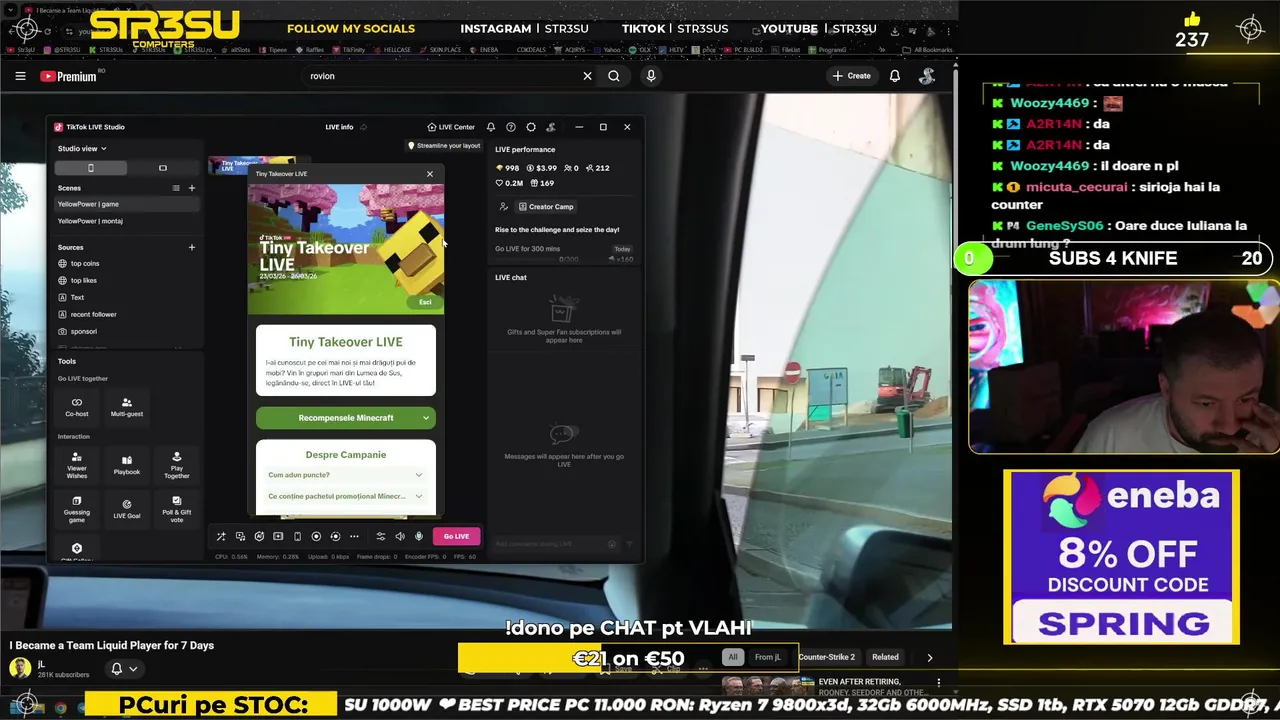
Task: Open the Guessing game interaction
Action: (77, 509)
